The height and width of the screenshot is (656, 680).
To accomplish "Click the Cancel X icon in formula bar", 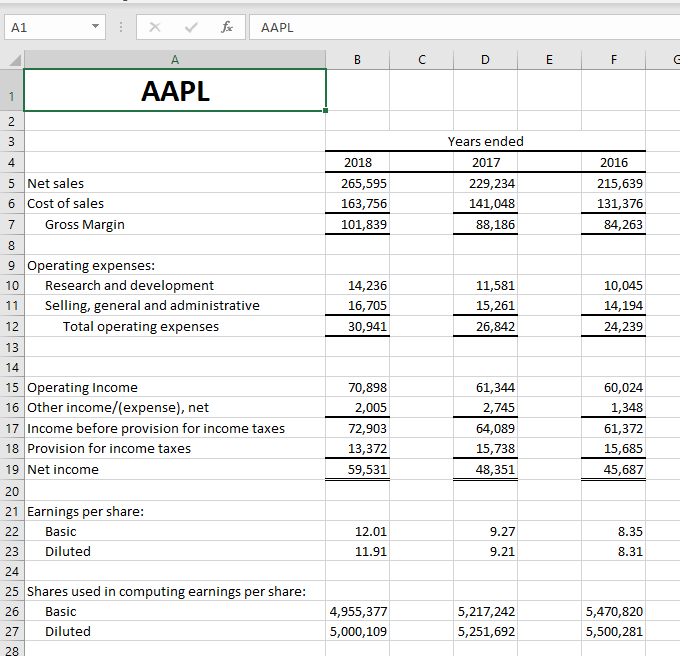I will 155,27.
